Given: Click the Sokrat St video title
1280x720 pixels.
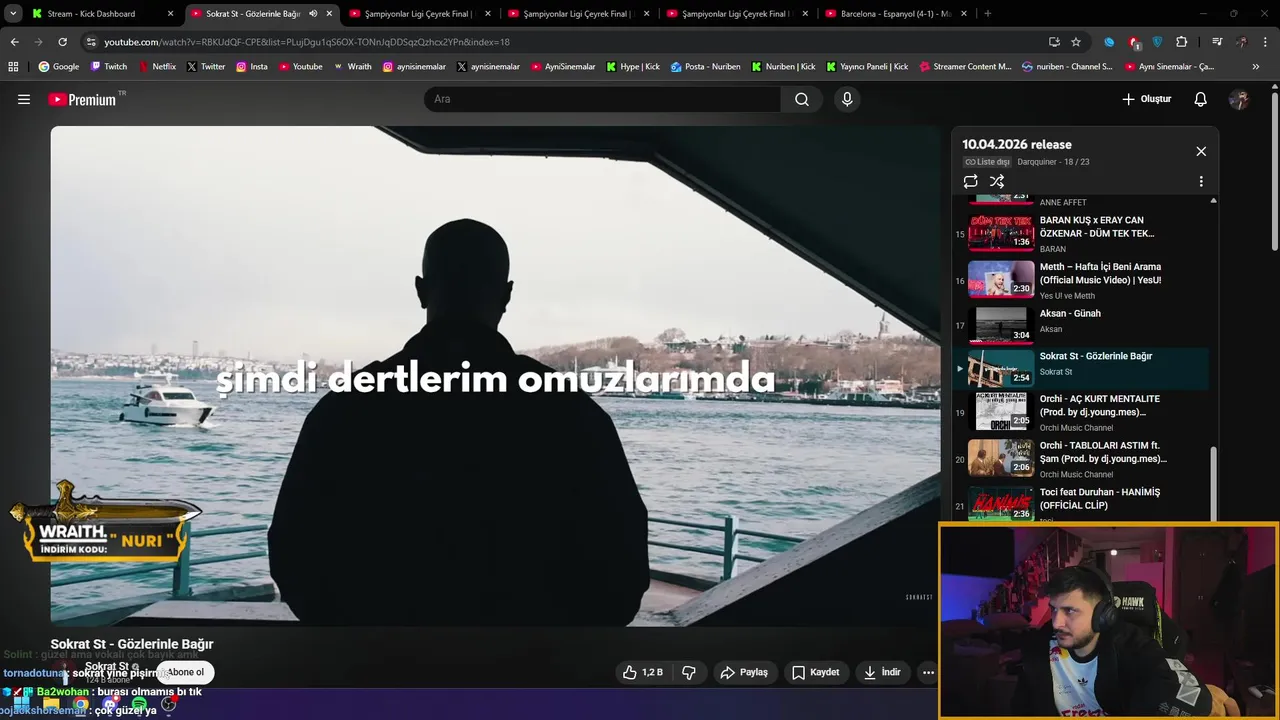Looking at the screenshot, I should click(x=132, y=644).
